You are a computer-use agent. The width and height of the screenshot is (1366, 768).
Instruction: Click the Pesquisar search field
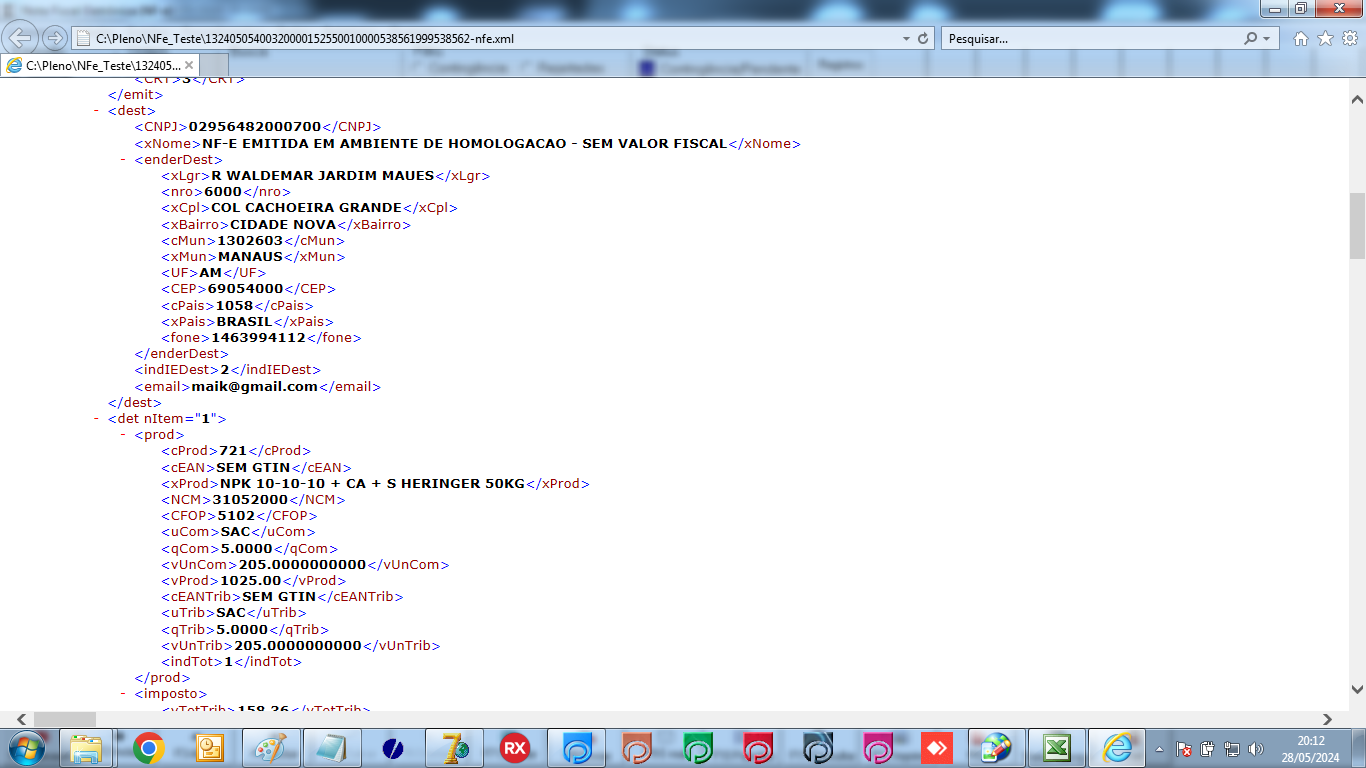(x=1090, y=39)
